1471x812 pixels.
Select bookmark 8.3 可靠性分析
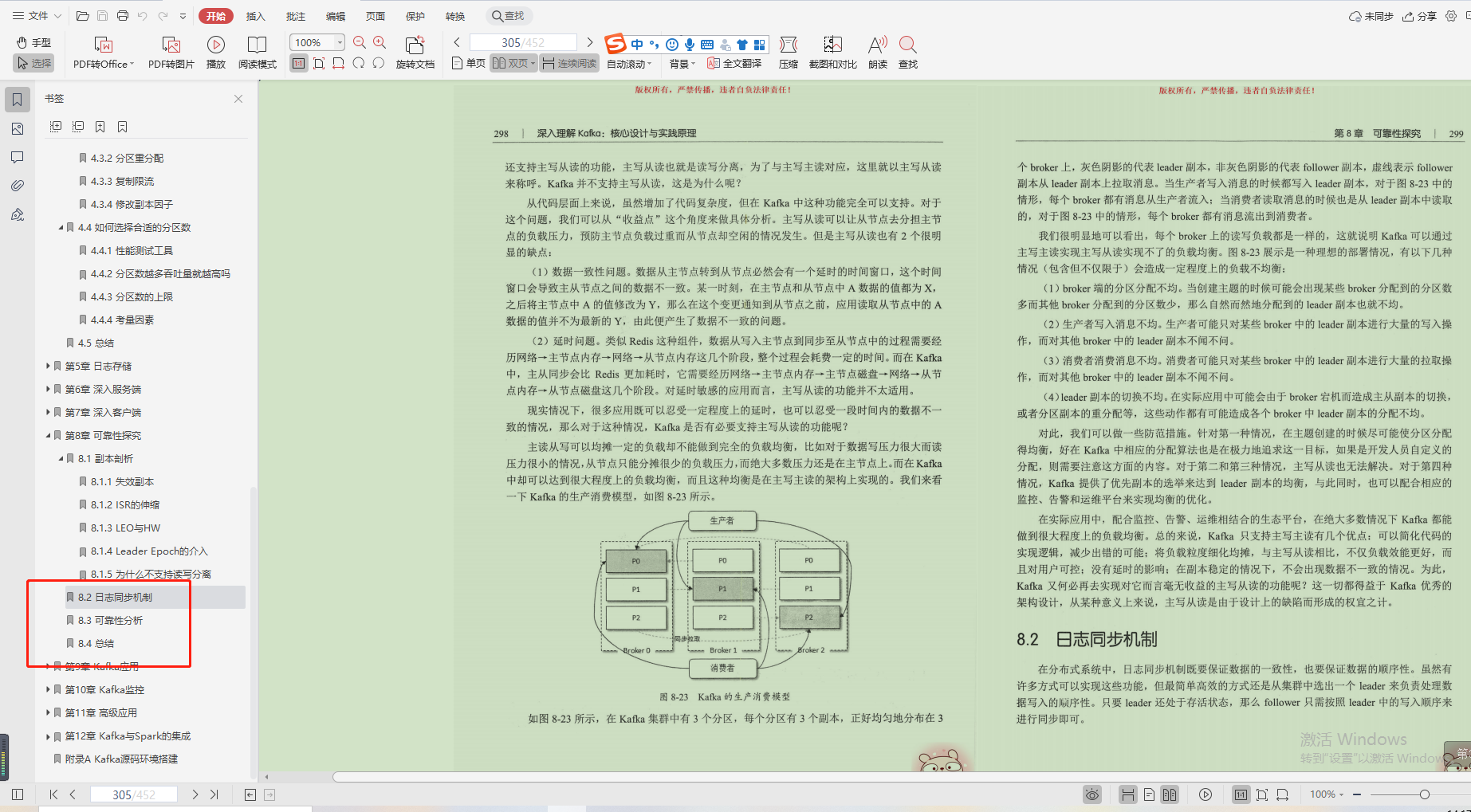coord(110,621)
